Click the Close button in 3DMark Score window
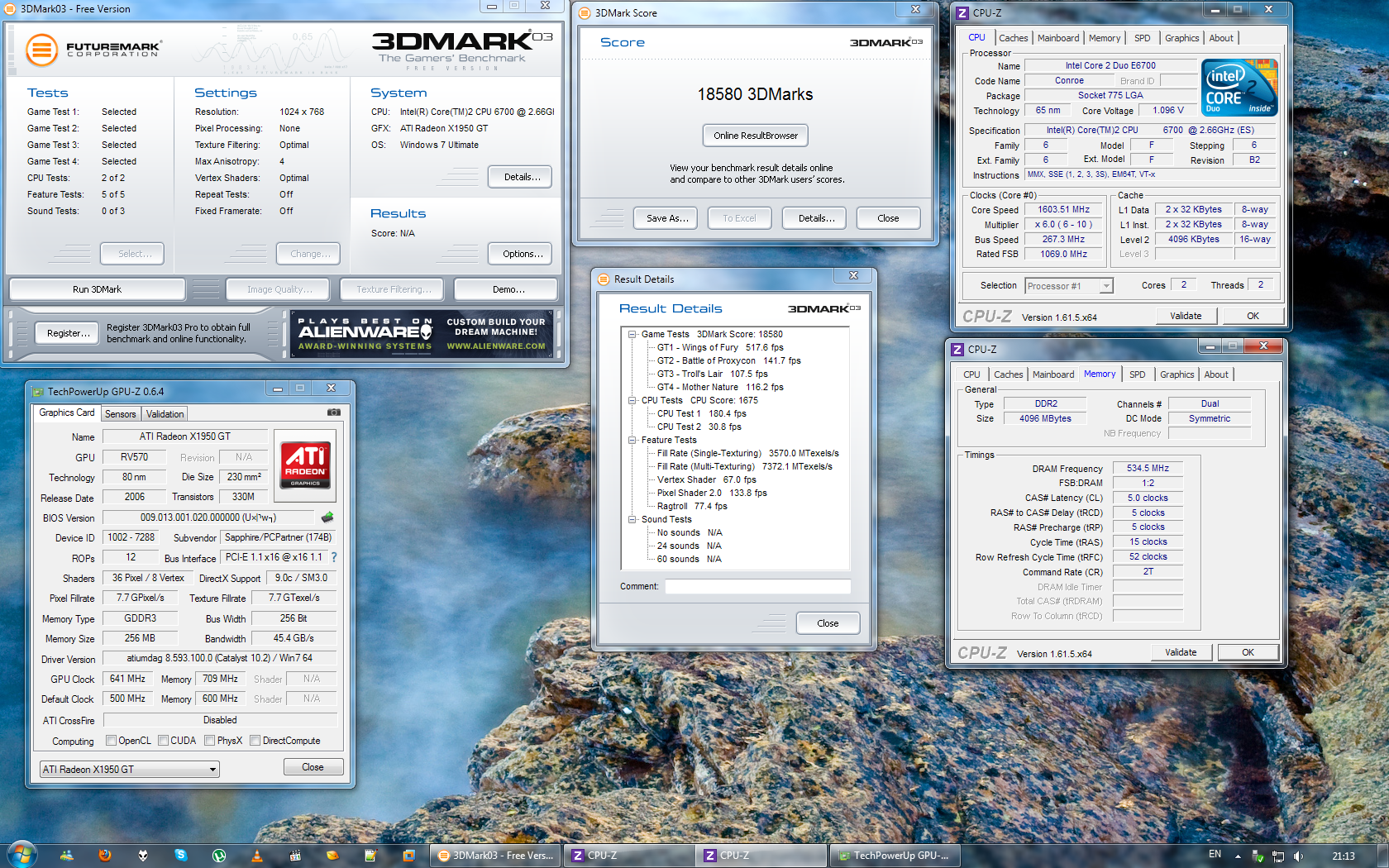 [888, 218]
